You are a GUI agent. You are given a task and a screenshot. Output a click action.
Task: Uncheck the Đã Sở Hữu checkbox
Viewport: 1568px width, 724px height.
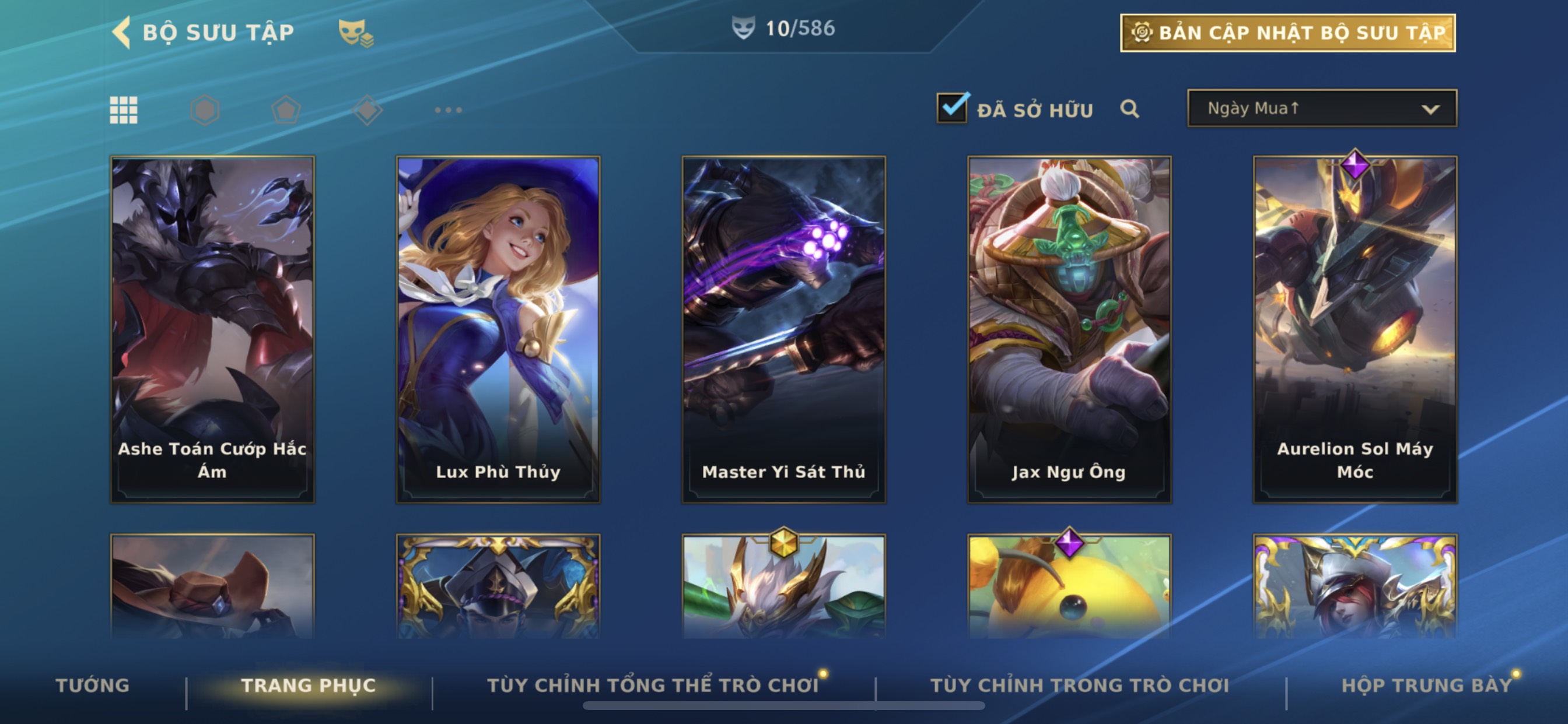(x=953, y=108)
